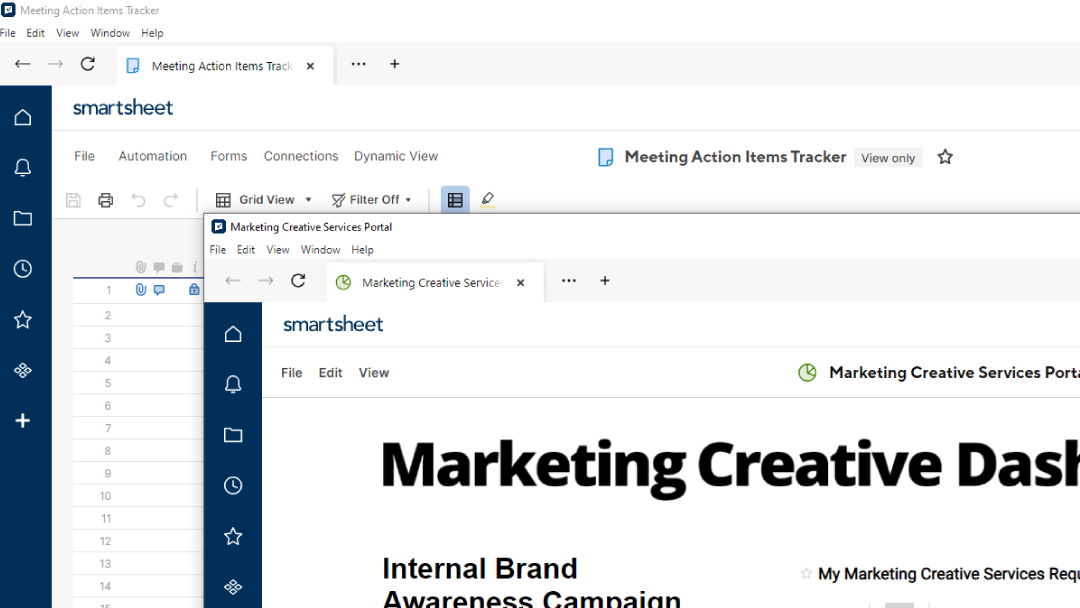
Task: Click the print icon in the Tracker toolbar
Action: click(106, 200)
